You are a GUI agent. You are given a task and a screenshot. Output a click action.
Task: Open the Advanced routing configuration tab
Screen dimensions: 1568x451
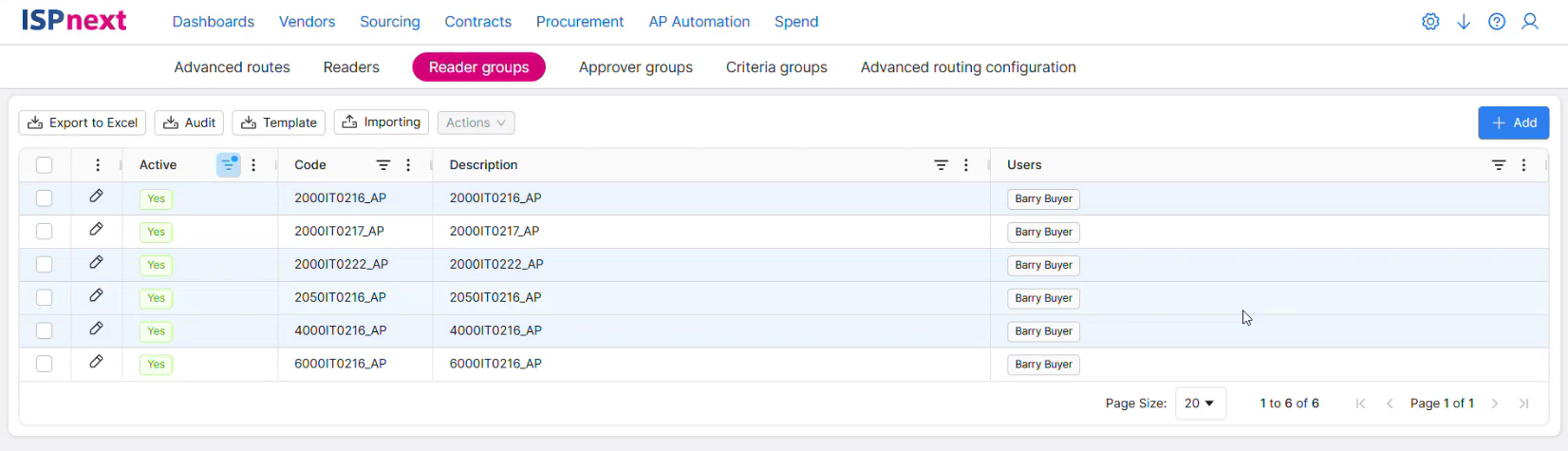click(x=968, y=67)
